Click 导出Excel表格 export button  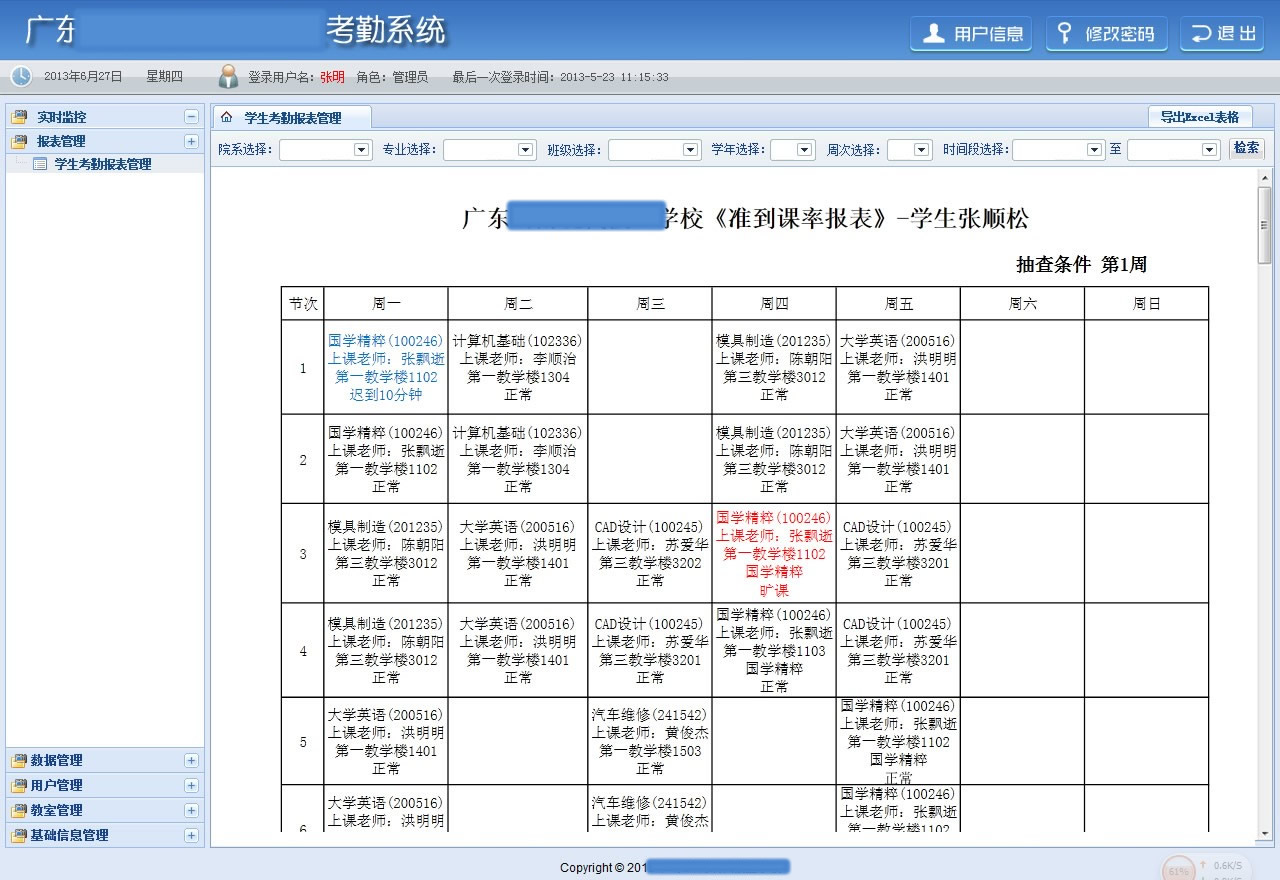point(1199,117)
